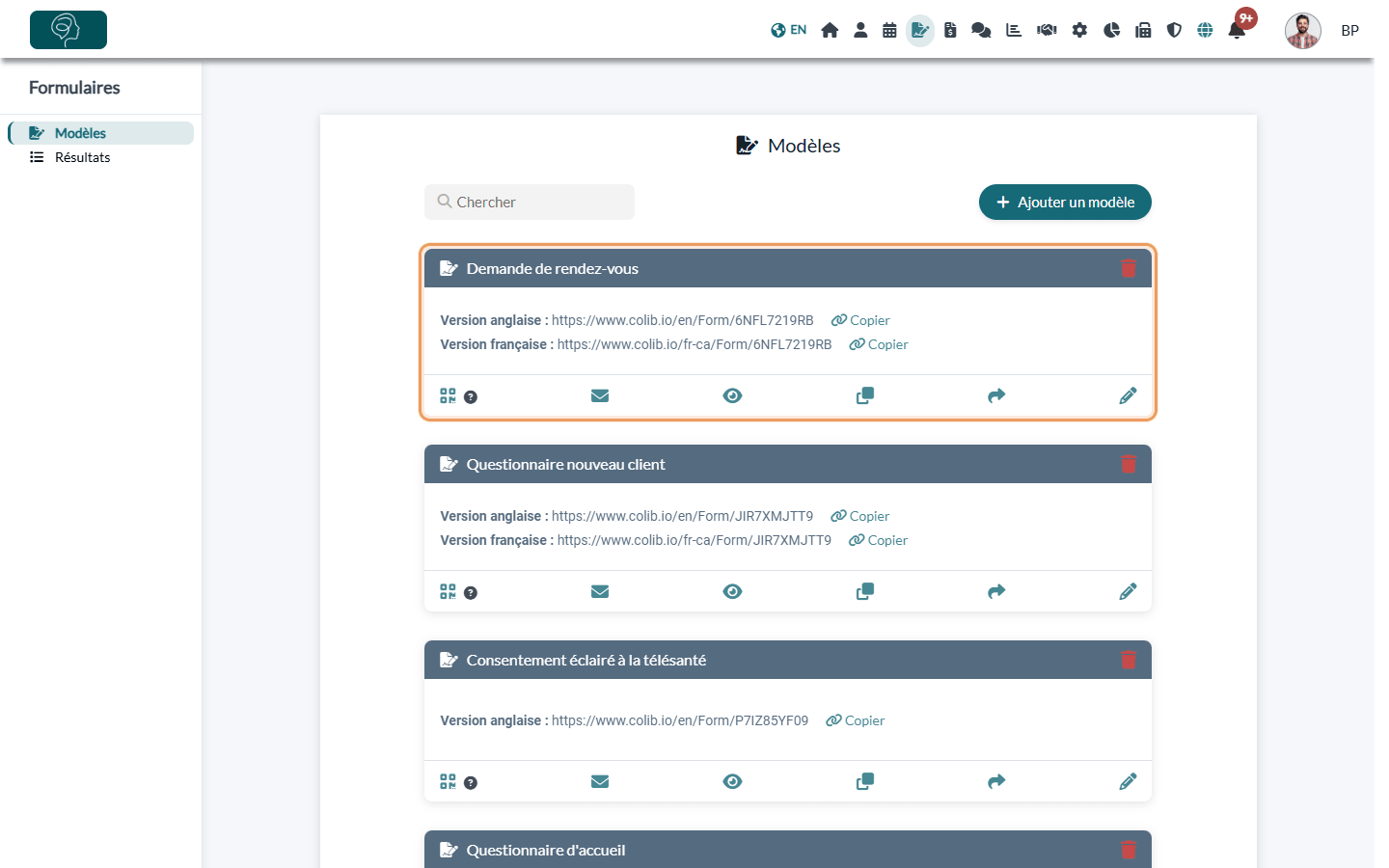Click Ajouter un modèle button
Image resolution: width=1389 pixels, height=868 pixels.
coord(1065,202)
